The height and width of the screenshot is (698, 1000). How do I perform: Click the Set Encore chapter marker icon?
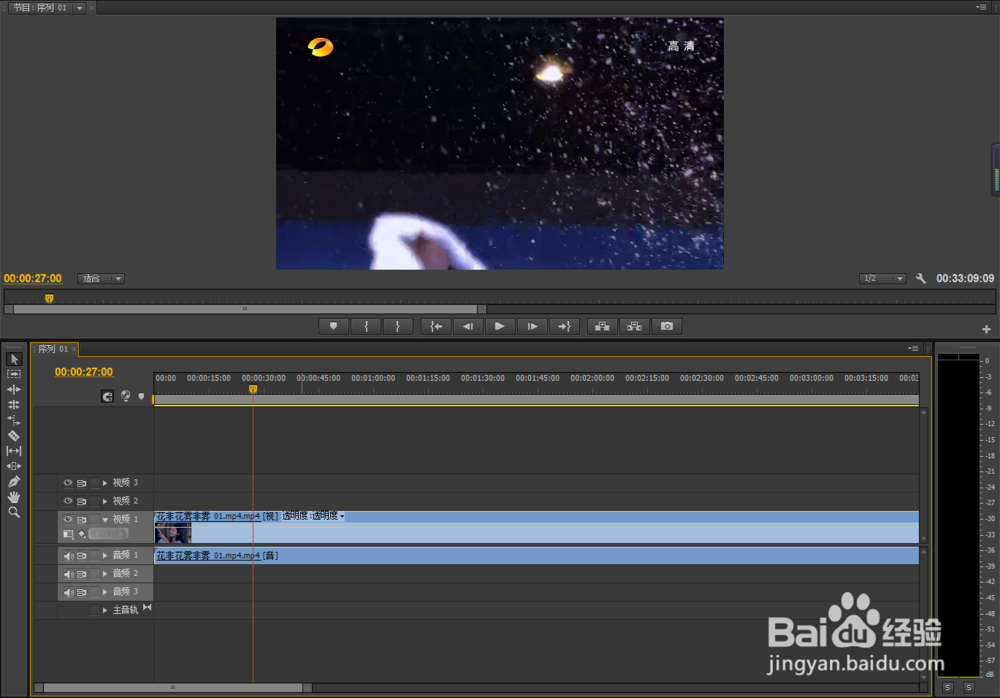click(126, 396)
